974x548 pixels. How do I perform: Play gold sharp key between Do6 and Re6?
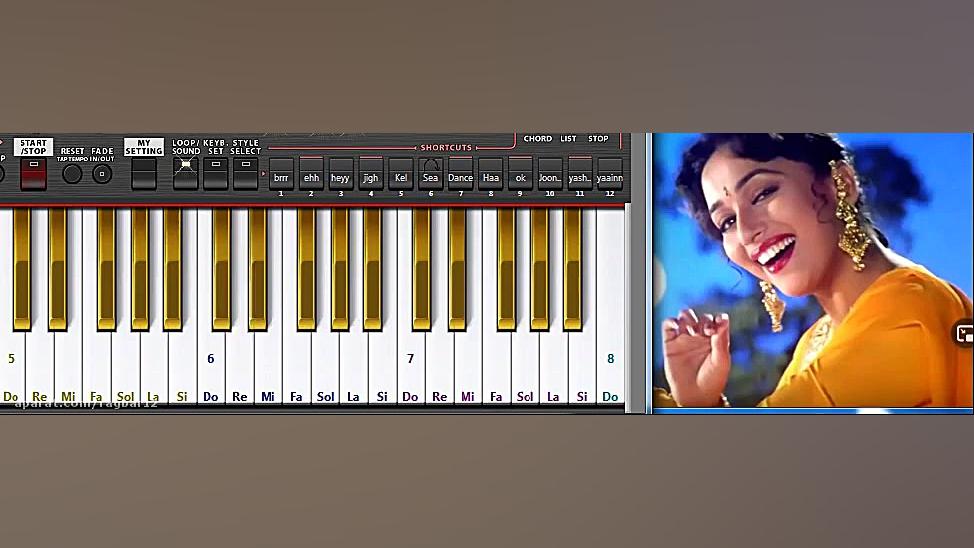(x=222, y=268)
